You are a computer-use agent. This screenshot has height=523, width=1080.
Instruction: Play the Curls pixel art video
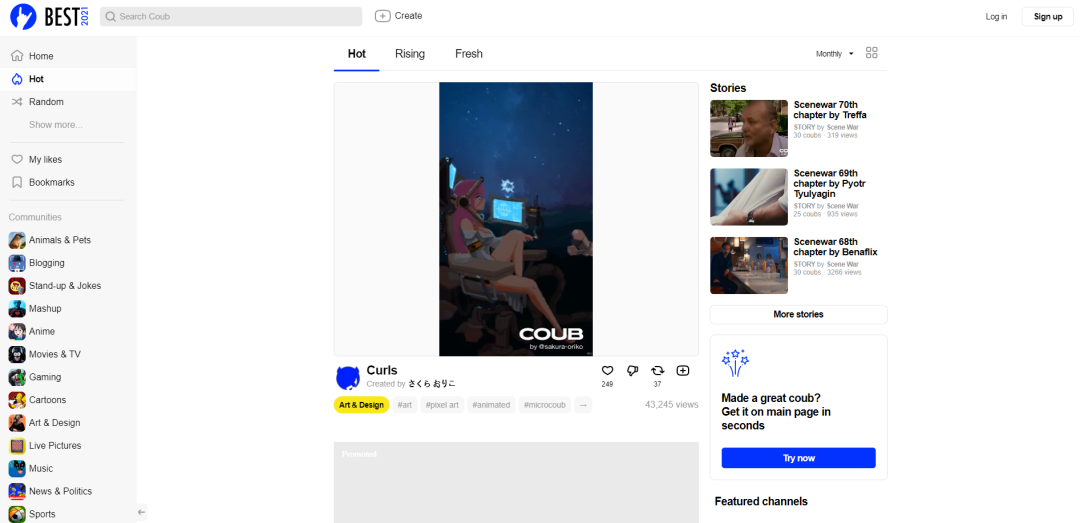516,219
